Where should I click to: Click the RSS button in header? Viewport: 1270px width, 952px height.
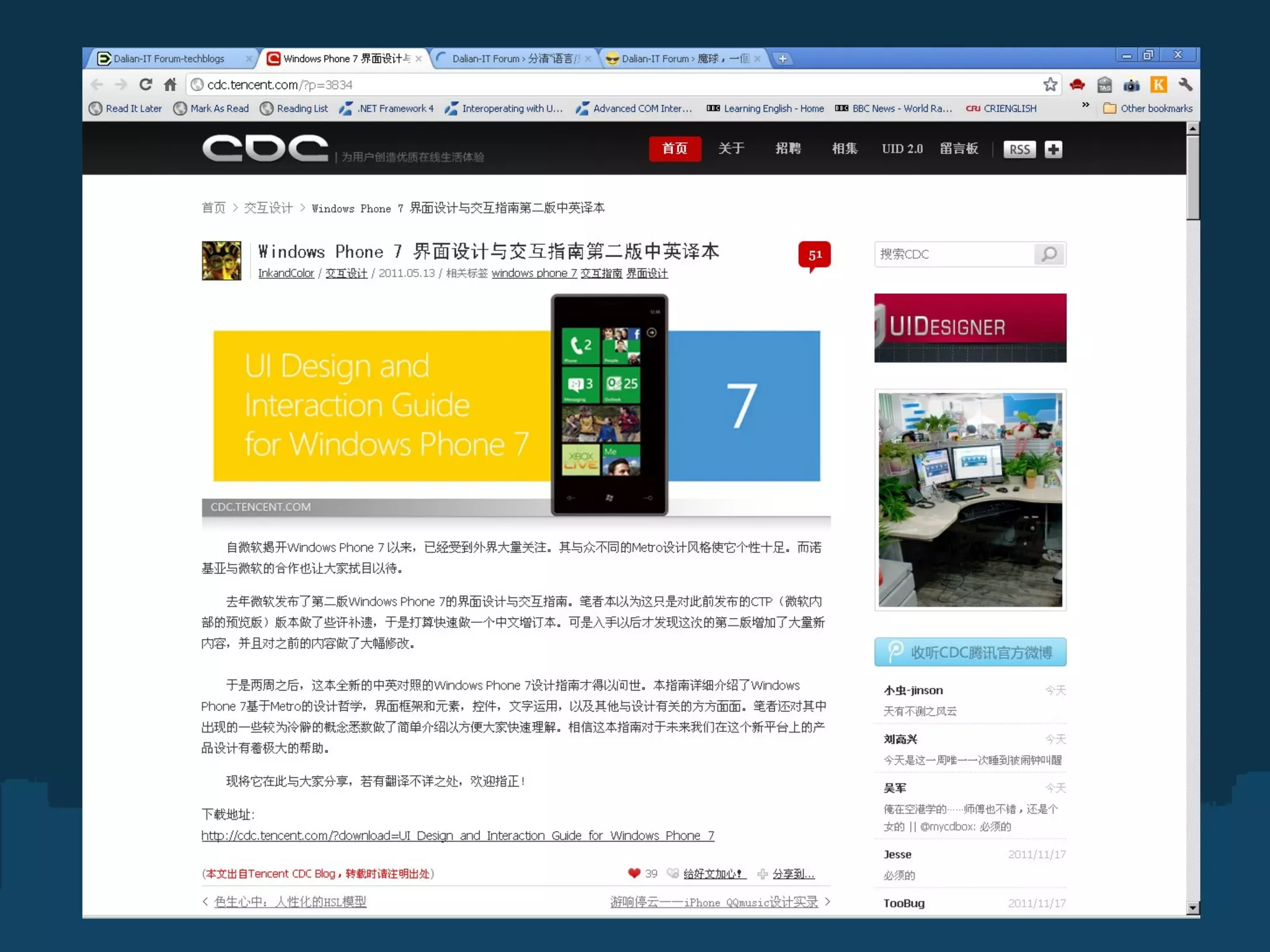coord(1019,149)
